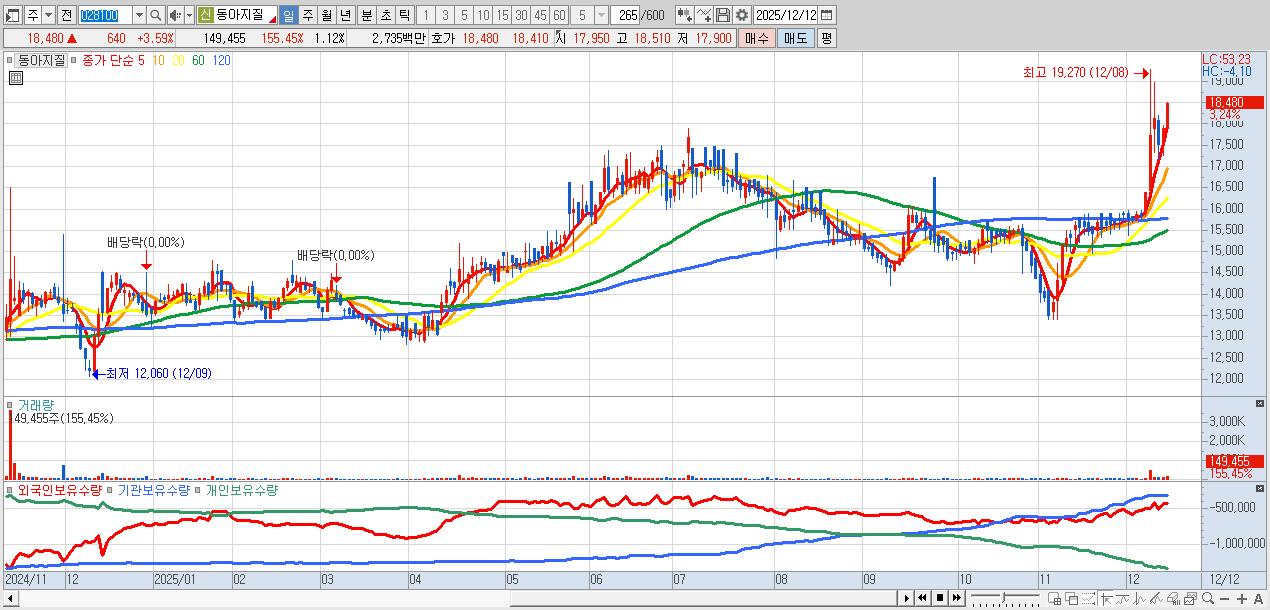
Task: Click interval preset 1
Action: pyautogui.click(x=425, y=15)
